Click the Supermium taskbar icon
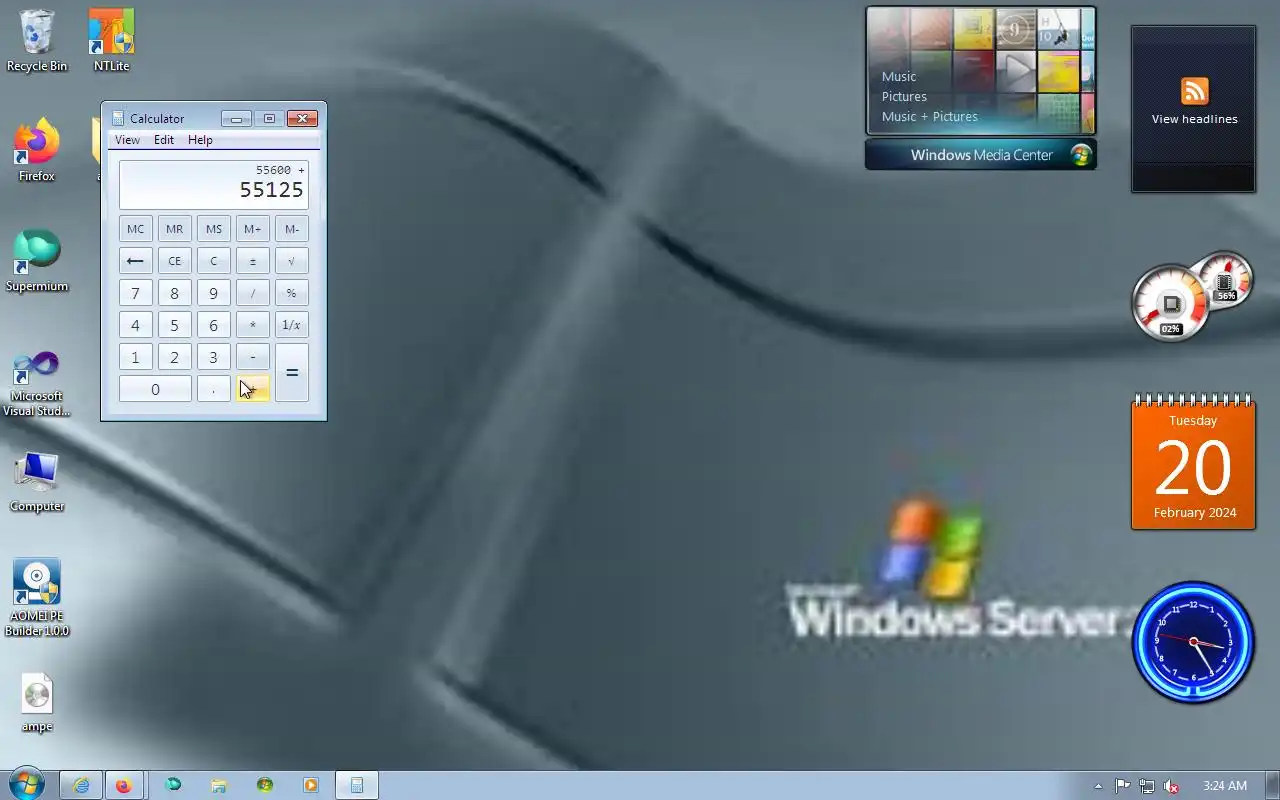The height and width of the screenshot is (800, 1280). tap(173, 785)
